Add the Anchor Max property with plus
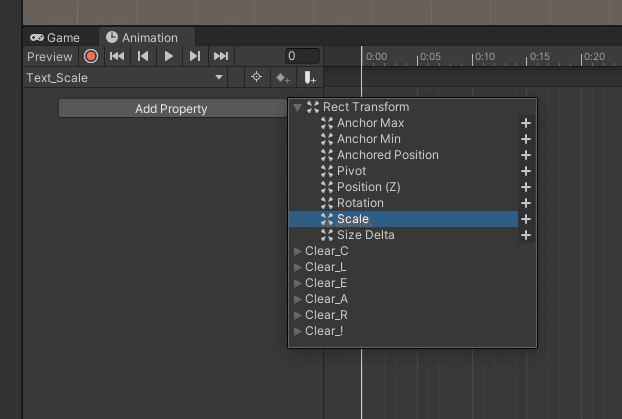 pos(526,123)
